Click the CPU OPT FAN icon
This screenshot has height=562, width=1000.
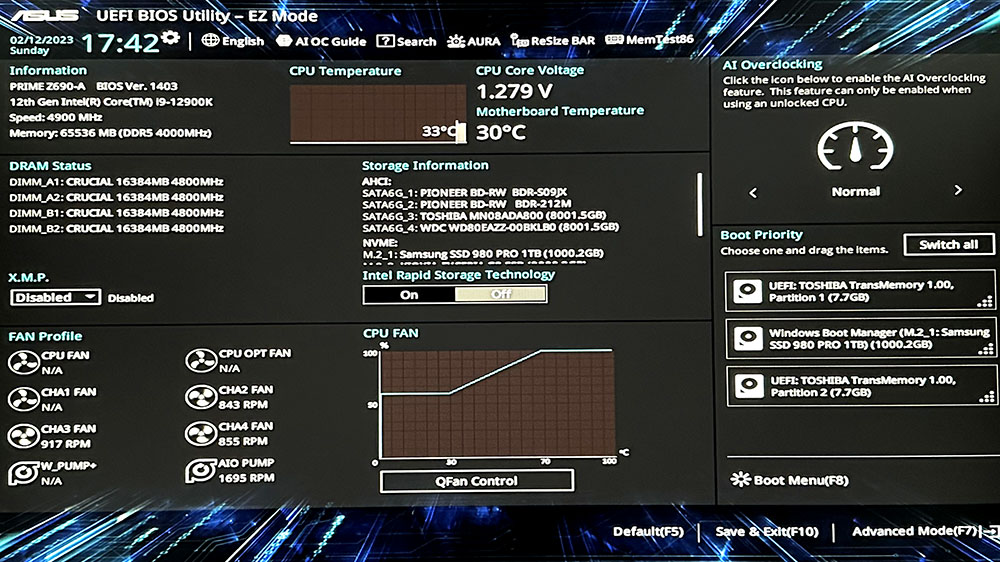tap(201, 361)
